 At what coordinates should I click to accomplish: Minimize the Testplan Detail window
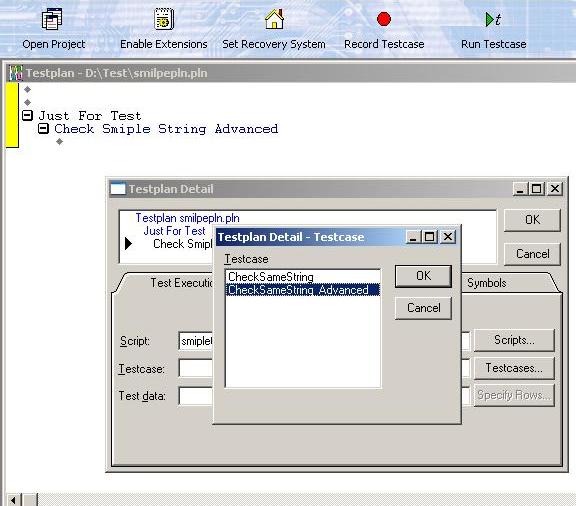521,189
